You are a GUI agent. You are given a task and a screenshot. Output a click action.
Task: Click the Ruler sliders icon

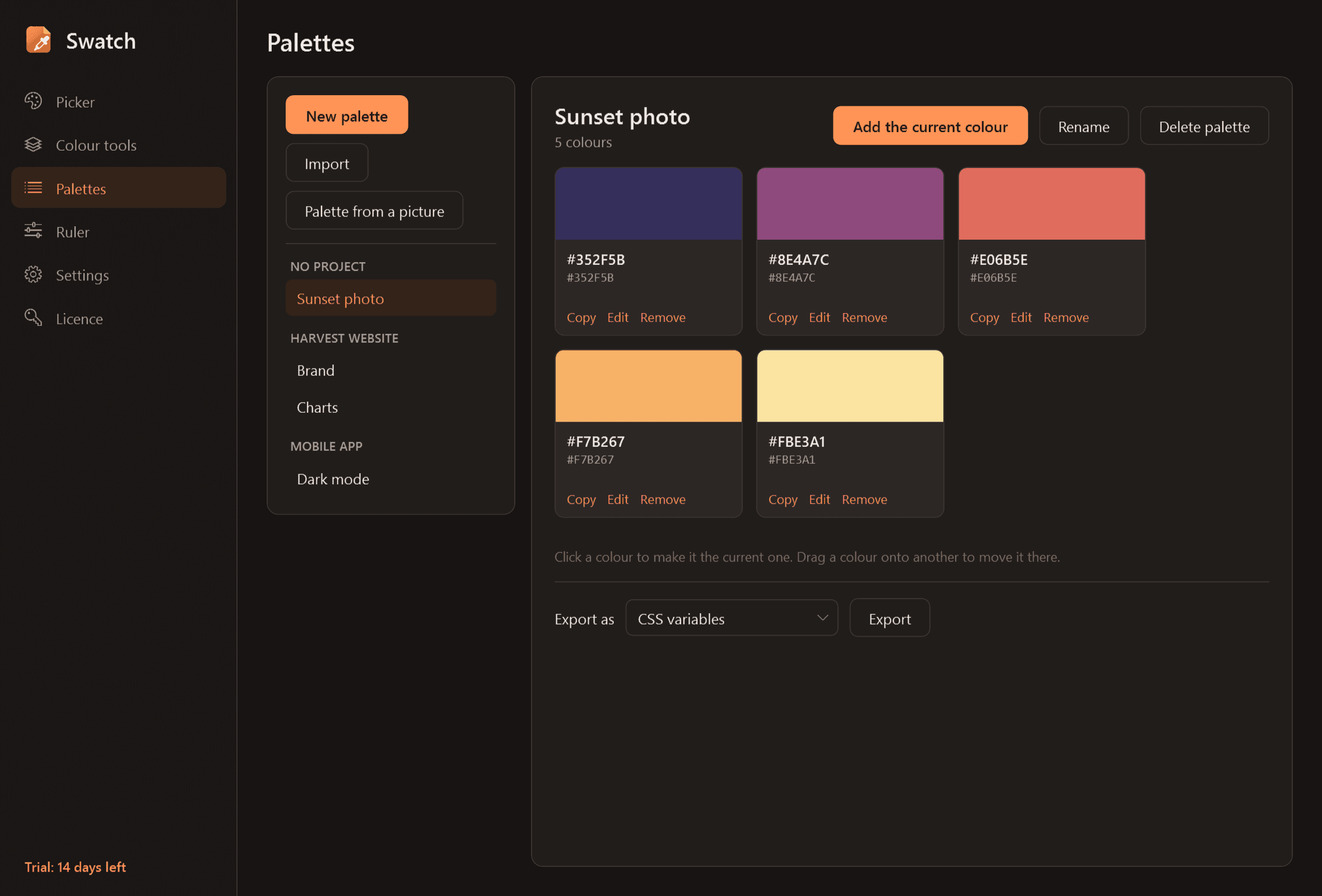pos(33,231)
